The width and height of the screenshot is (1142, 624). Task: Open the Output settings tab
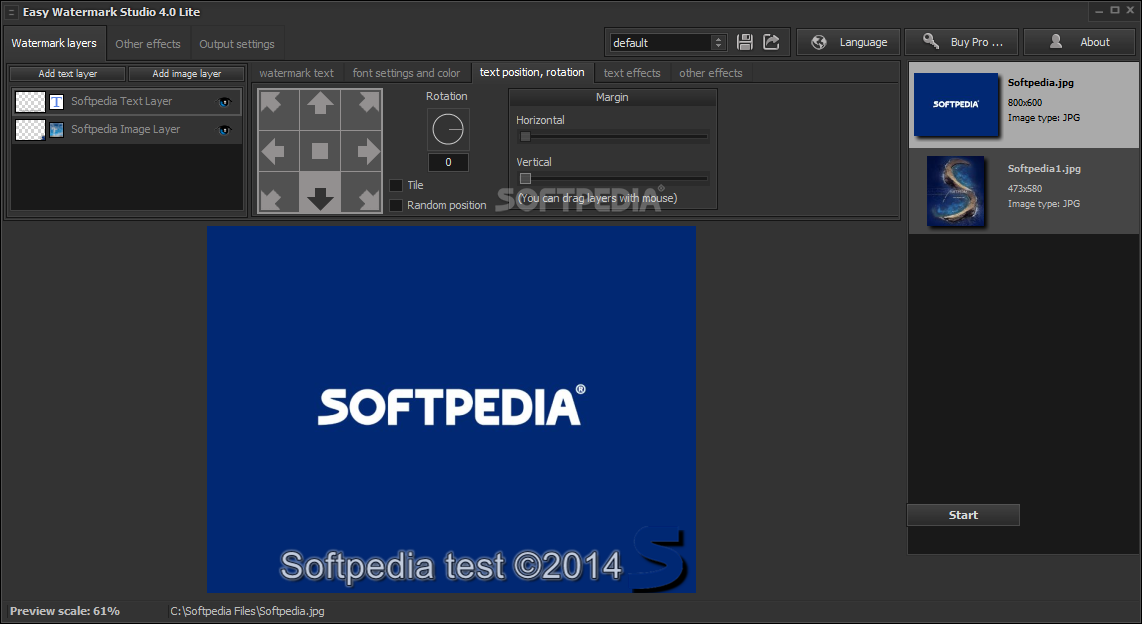pos(237,44)
